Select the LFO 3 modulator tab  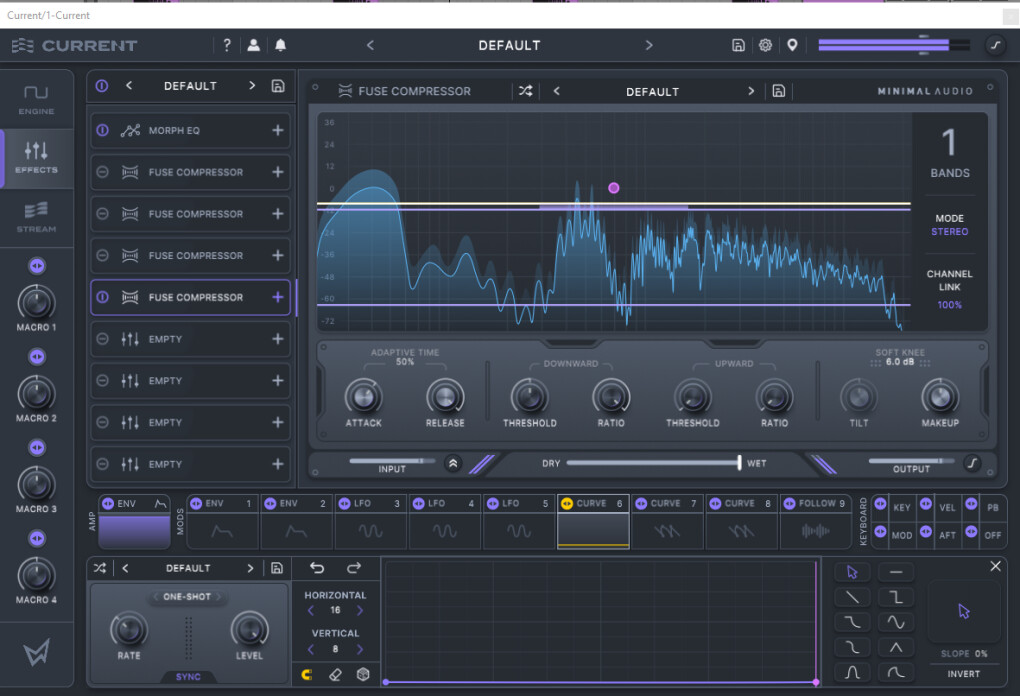pyautogui.click(x=371, y=522)
